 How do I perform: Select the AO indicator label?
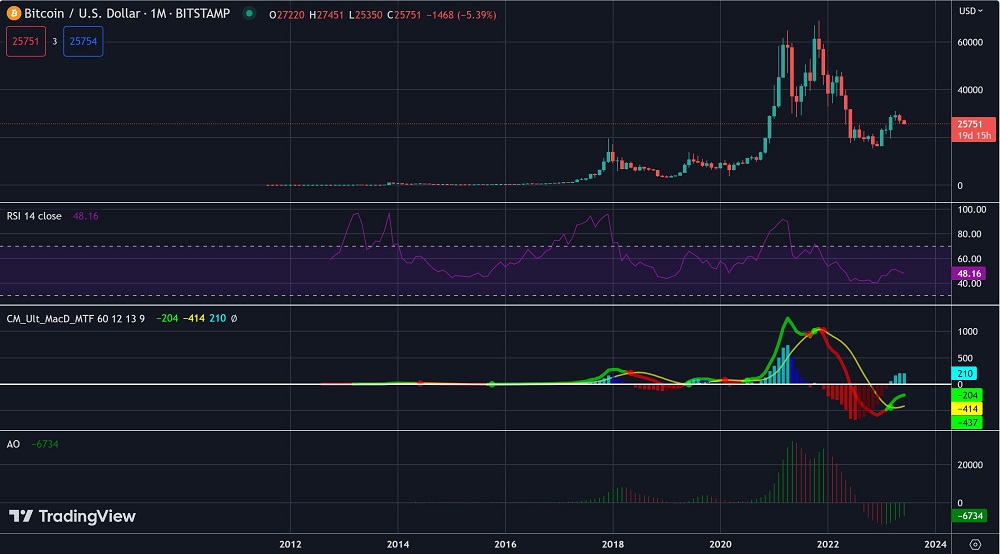click(13, 444)
